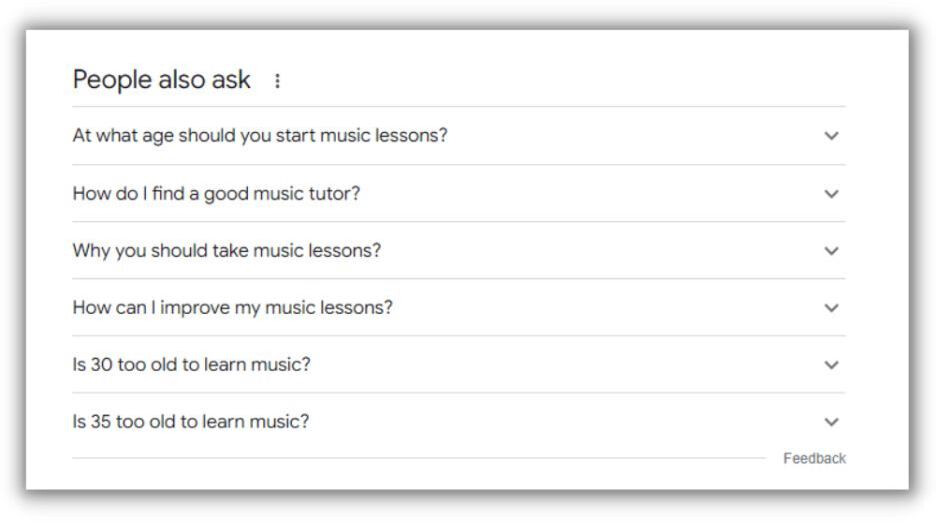936x526 pixels.
Task: Expand the Is 35 too old chevron
Action: 832,422
